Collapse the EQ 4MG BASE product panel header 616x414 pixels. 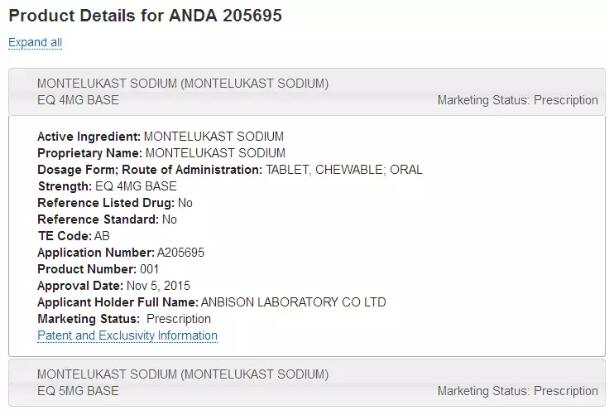(307, 92)
